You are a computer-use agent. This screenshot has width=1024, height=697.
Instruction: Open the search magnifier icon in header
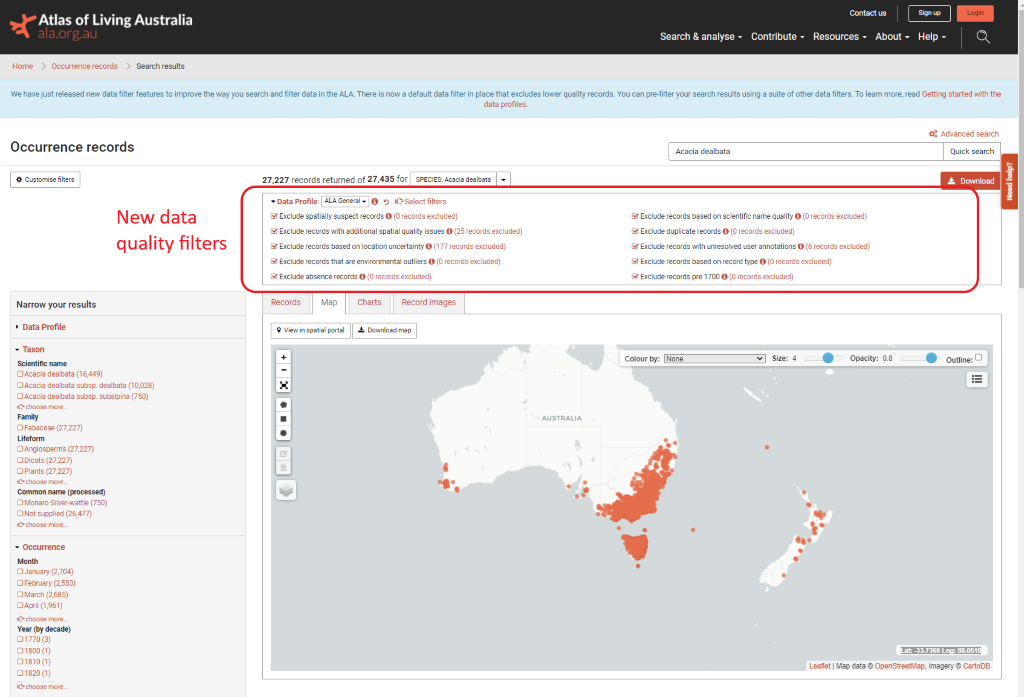[x=983, y=37]
